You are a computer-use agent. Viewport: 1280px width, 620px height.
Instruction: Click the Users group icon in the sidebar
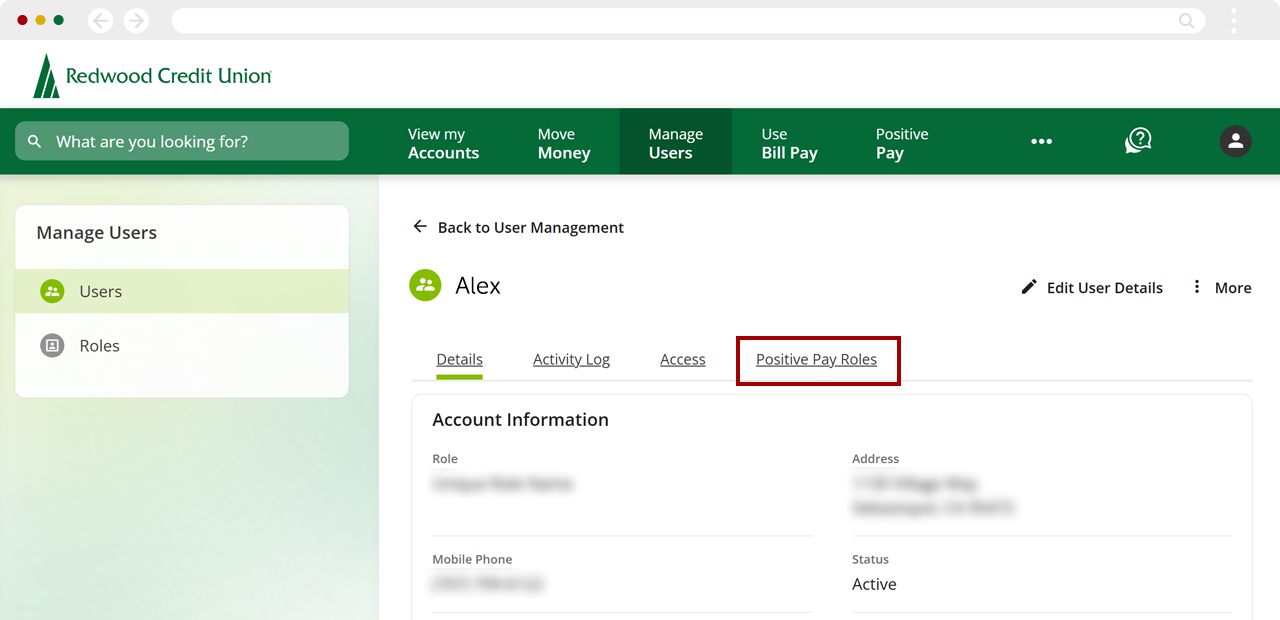[52, 291]
